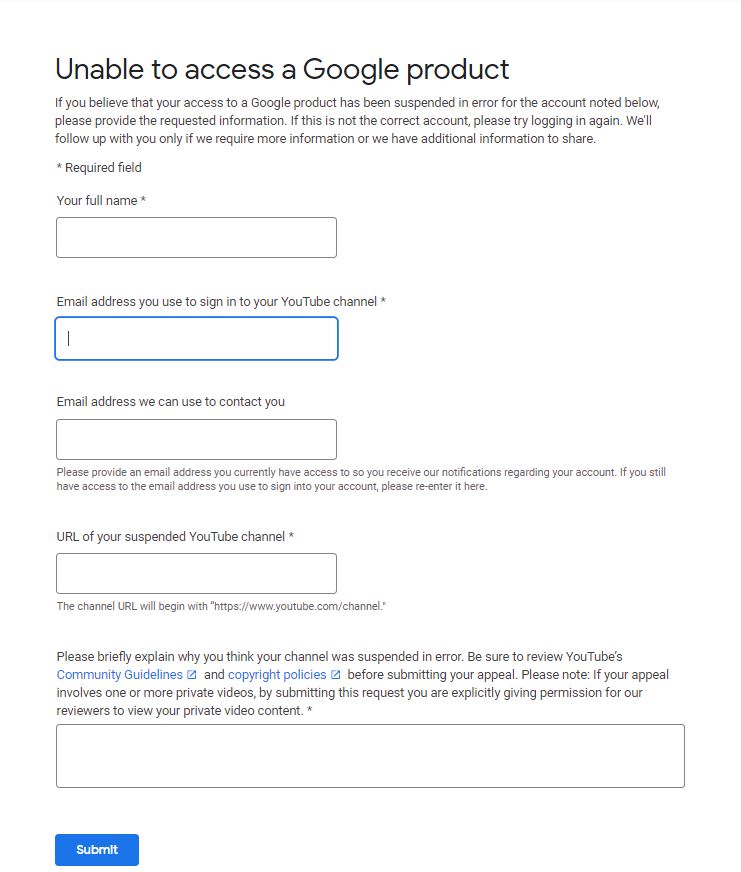Open the external-link icon beside copyright policies
This screenshot has width=741, height=872.
click(336, 675)
